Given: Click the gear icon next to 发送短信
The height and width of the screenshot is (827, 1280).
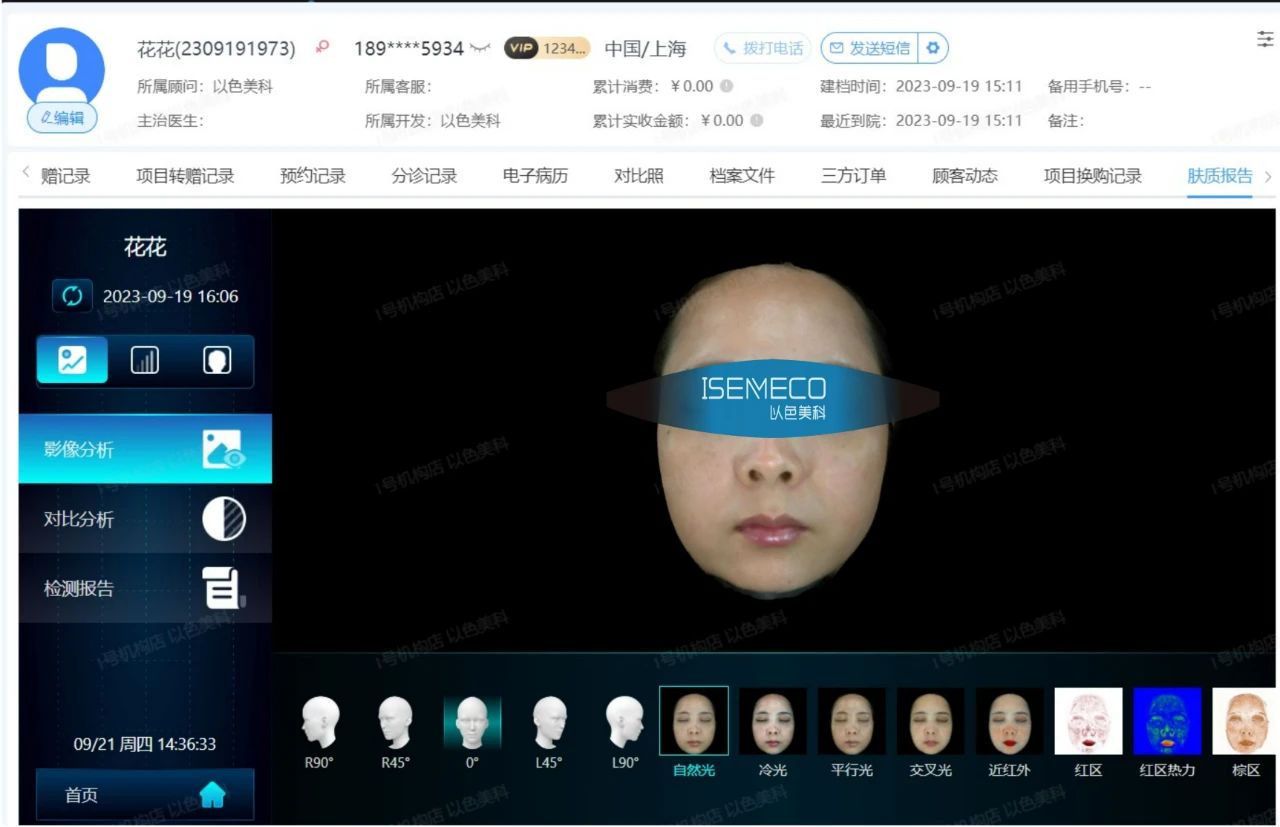Looking at the screenshot, I should click(933, 48).
